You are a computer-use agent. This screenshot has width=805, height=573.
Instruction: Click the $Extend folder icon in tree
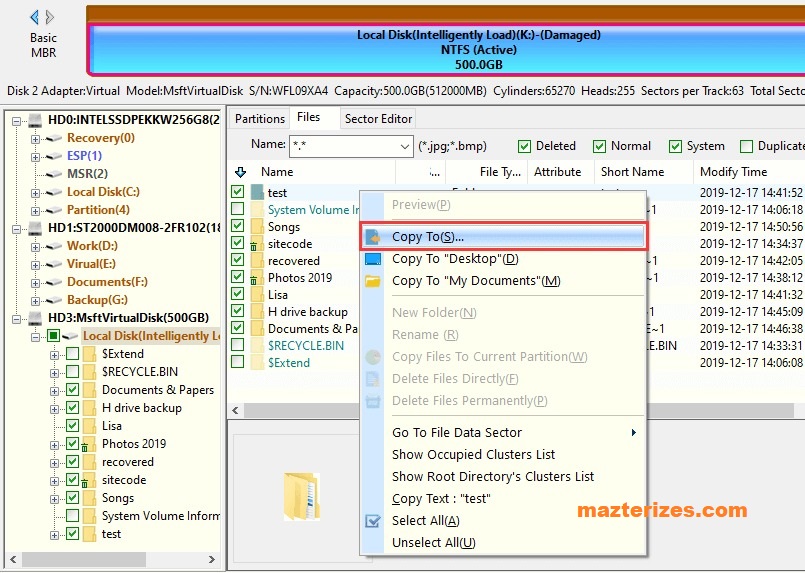pyautogui.click(x=89, y=354)
